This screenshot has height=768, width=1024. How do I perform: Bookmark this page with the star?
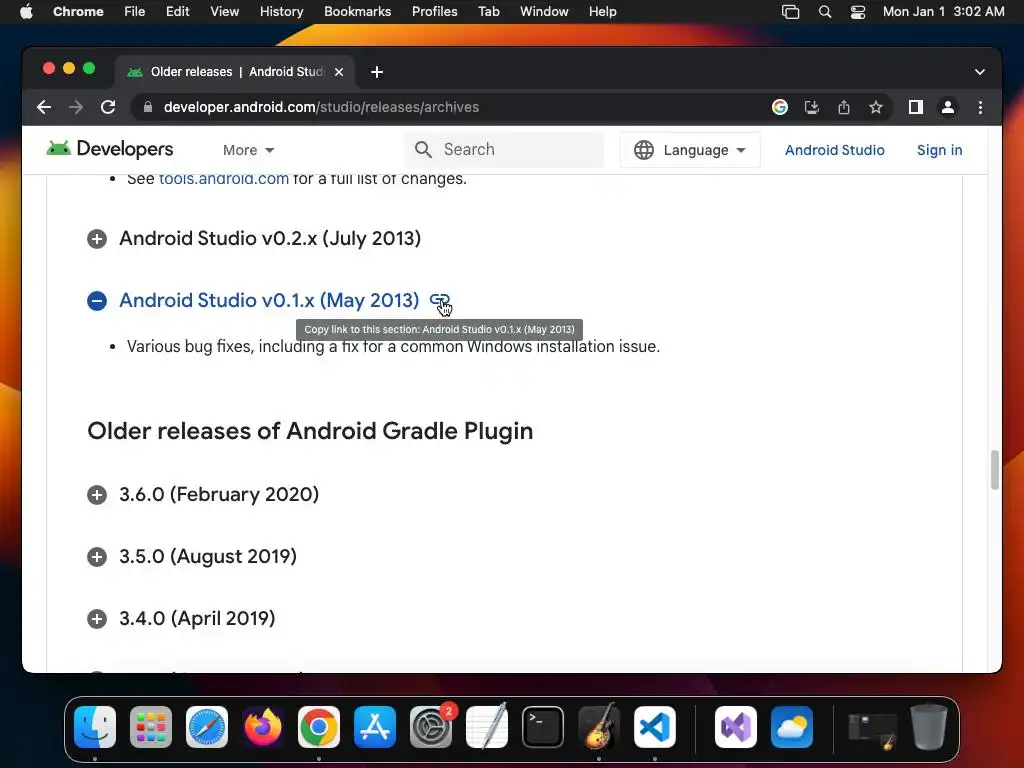(x=876, y=107)
